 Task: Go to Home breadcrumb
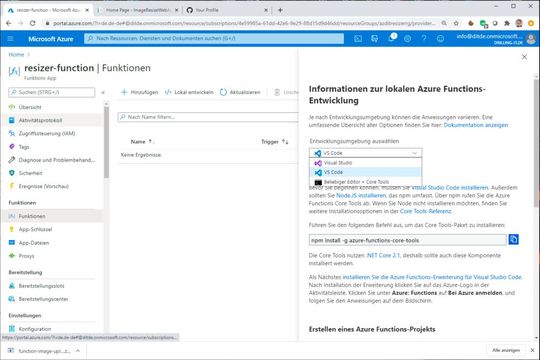pyautogui.click(x=16, y=54)
